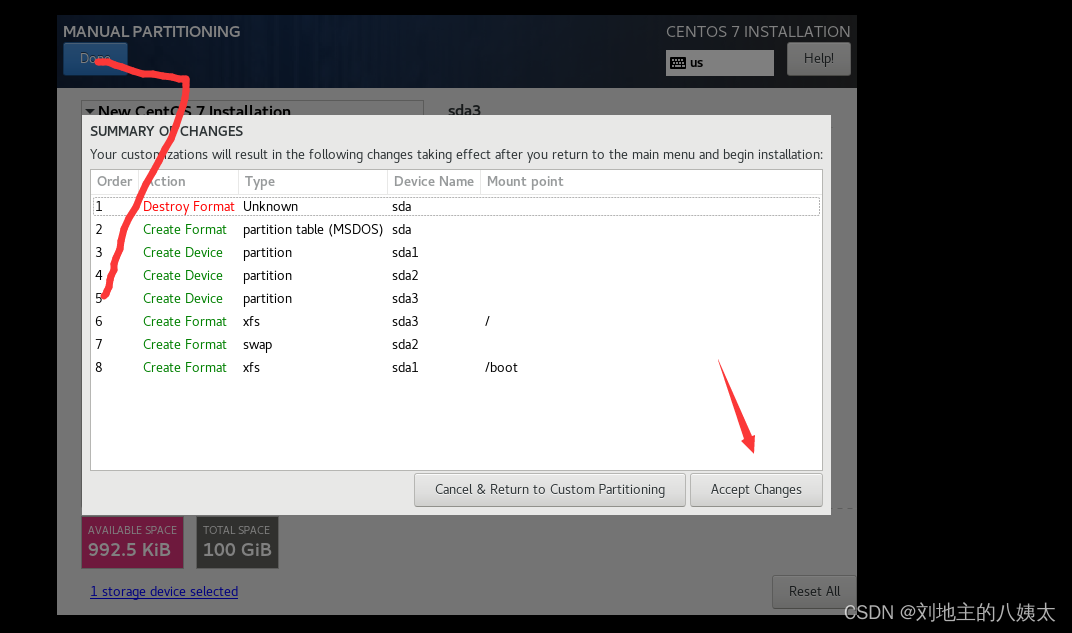This screenshot has height=633, width=1072.
Task: Click the swap type cell
Action: pos(257,345)
